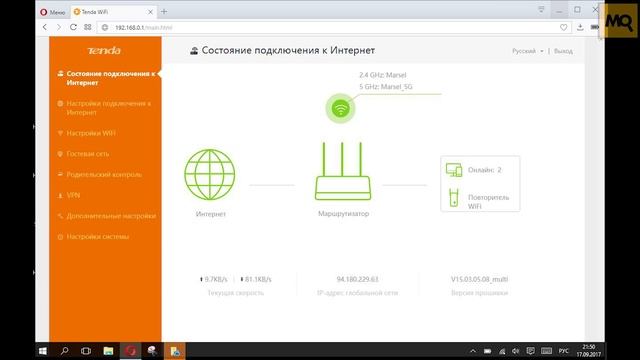This screenshot has height=360, width=640.
Task: Open Action Center notifications icon
Action: click(530, 351)
